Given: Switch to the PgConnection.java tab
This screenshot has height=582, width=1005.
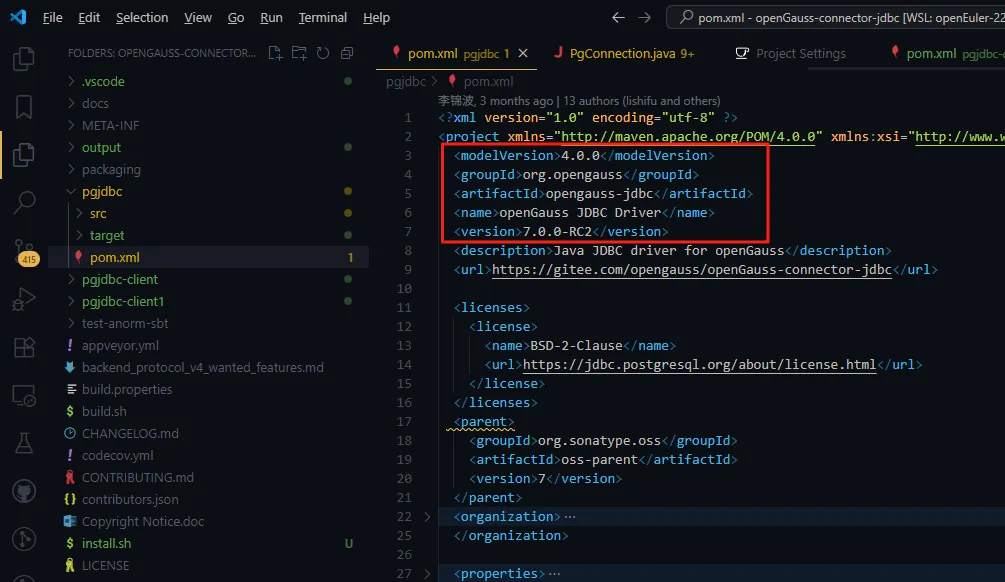Looking at the screenshot, I should (x=624, y=53).
